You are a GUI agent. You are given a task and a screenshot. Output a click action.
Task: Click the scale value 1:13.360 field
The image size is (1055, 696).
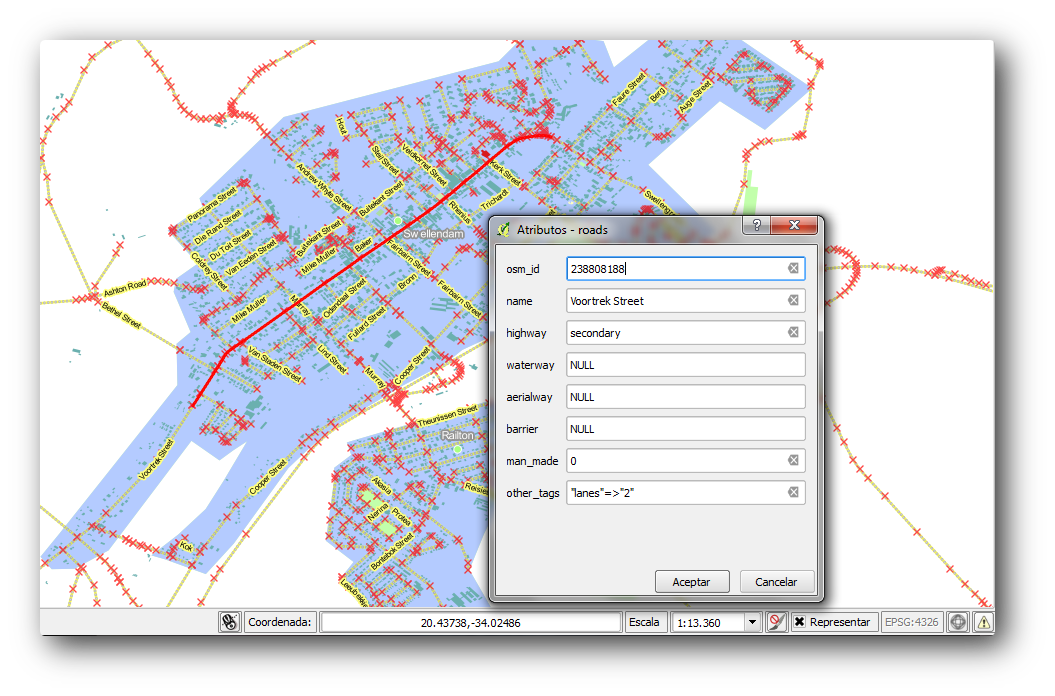coord(708,623)
